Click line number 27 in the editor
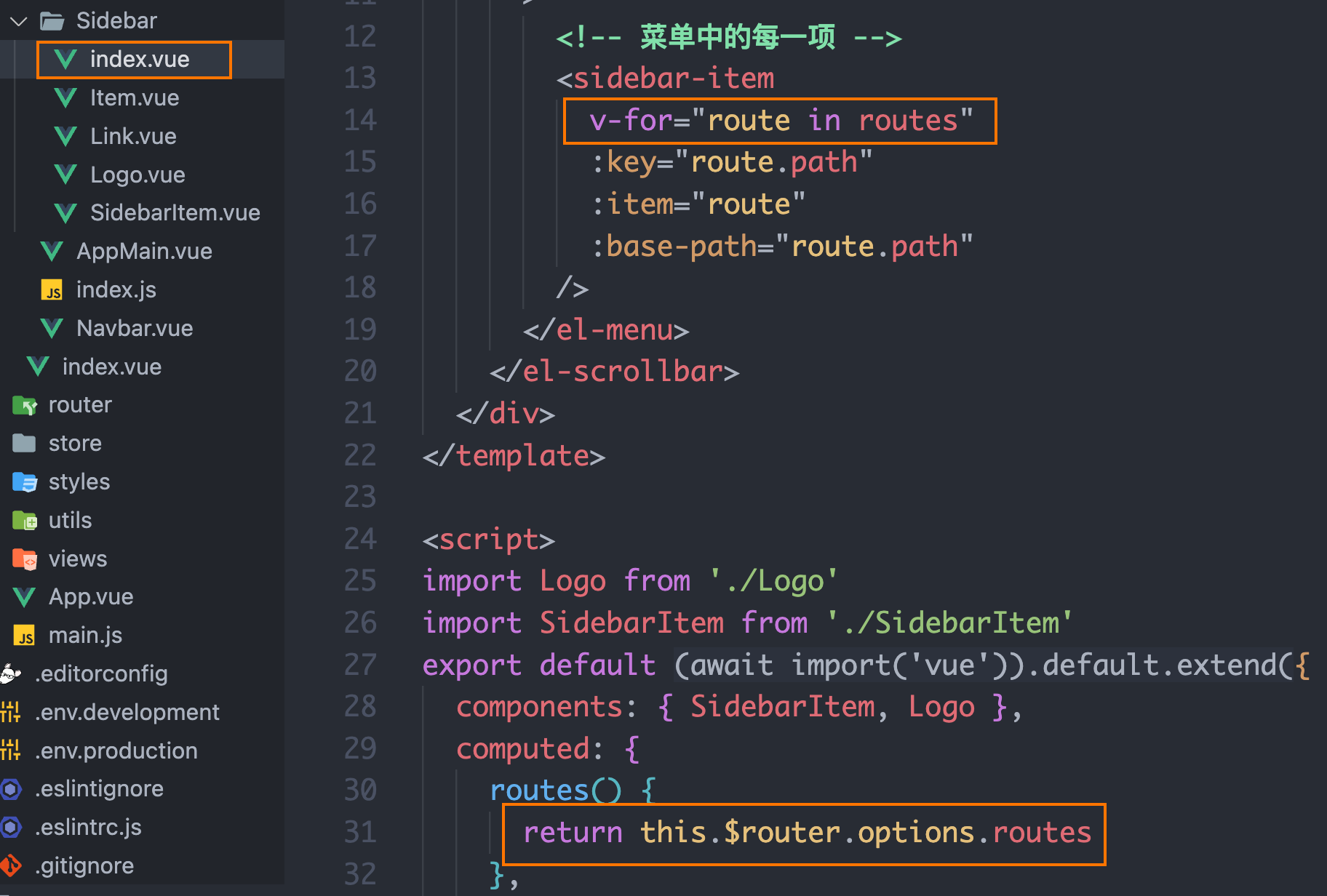This screenshot has width=1327, height=896. (x=360, y=664)
